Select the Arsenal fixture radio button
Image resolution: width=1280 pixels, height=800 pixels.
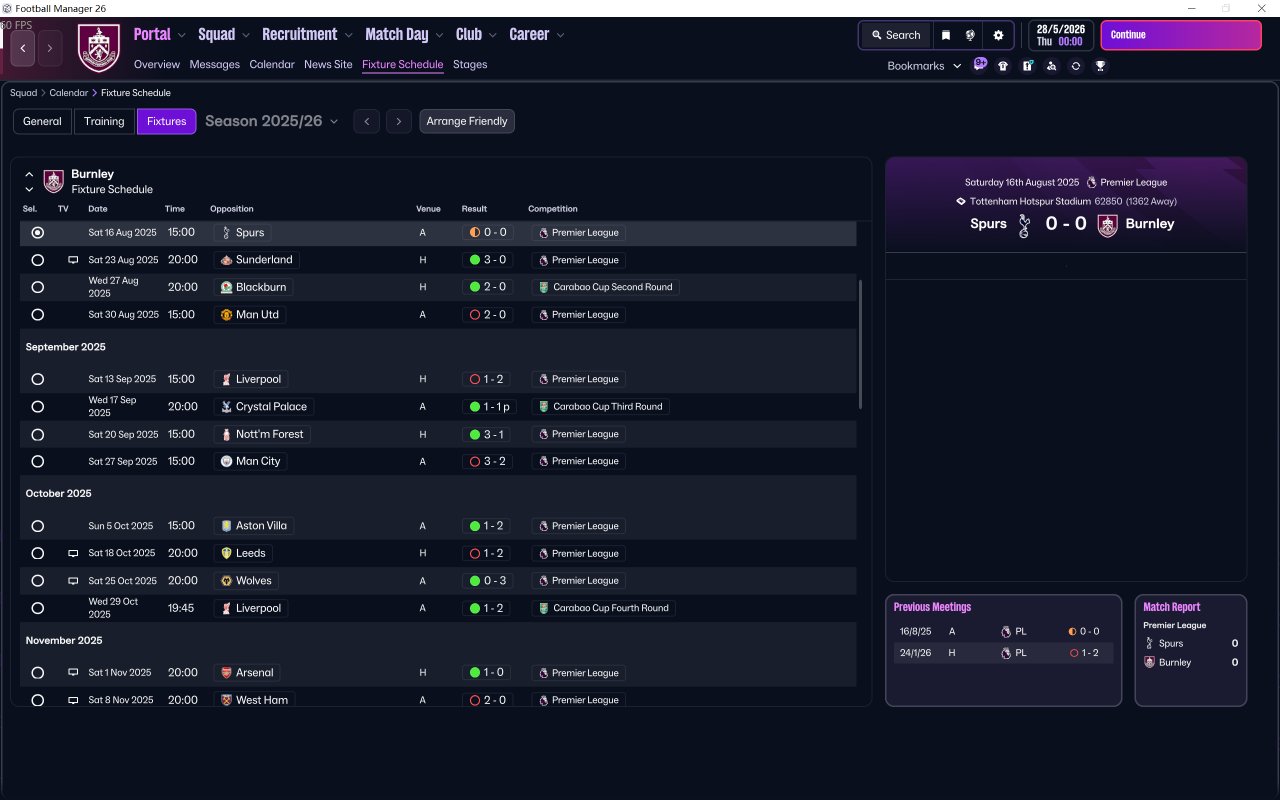[x=38, y=673]
